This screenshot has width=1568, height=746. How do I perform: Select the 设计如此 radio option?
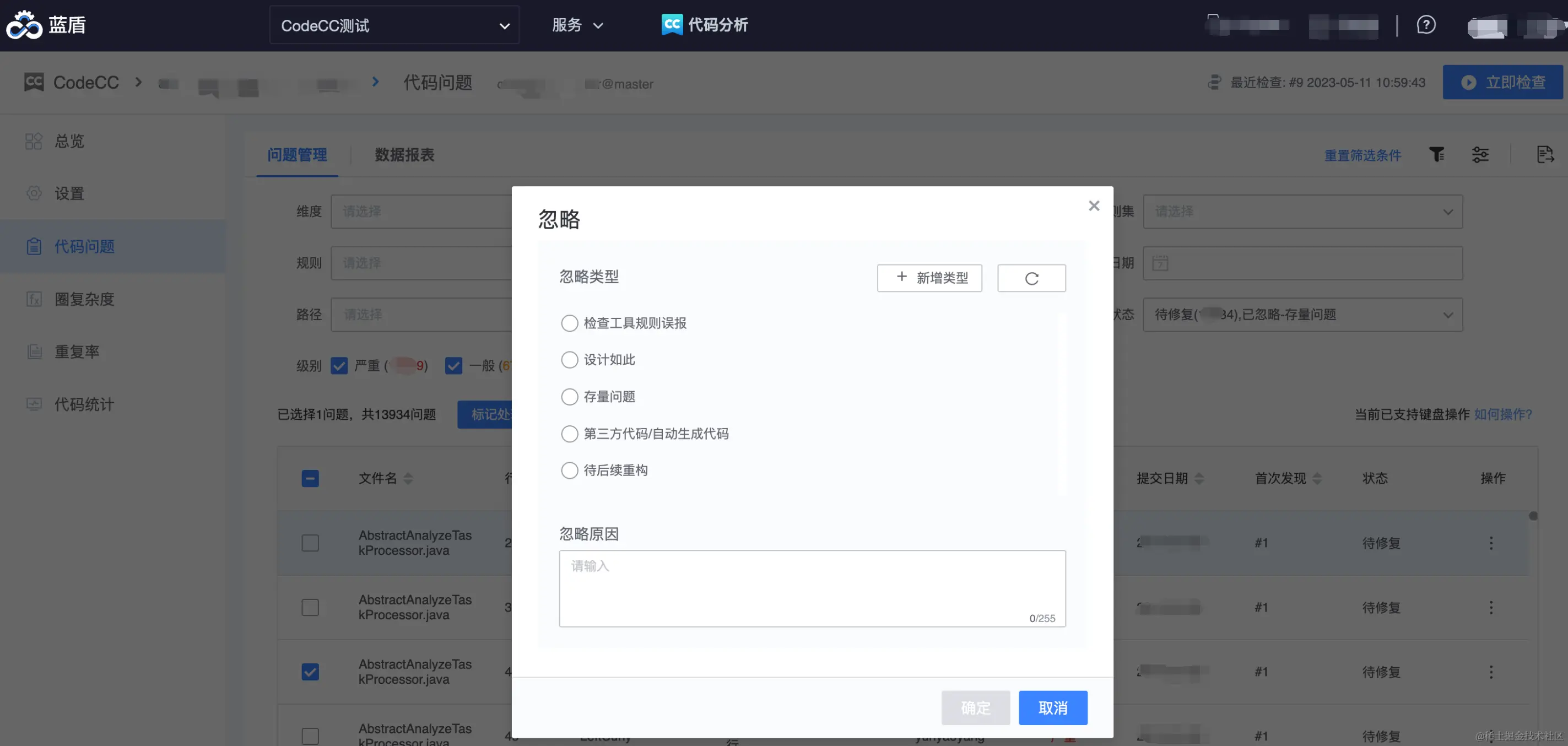coord(569,360)
